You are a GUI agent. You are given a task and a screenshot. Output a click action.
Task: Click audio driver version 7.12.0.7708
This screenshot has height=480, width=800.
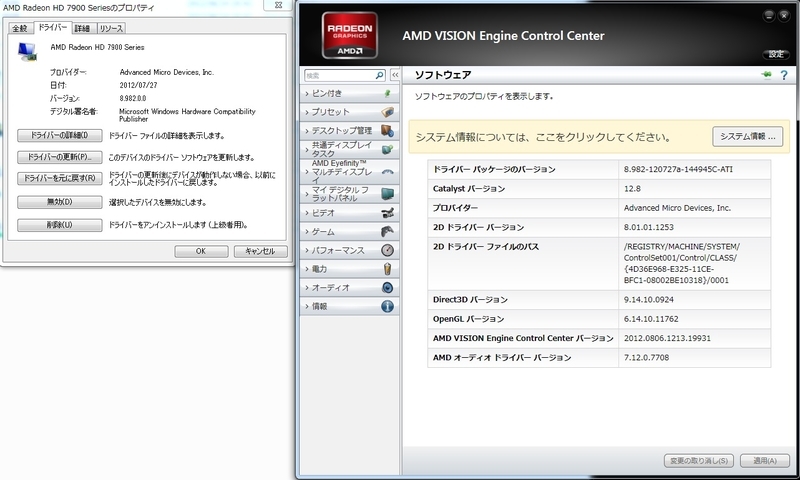click(x=646, y=358)
